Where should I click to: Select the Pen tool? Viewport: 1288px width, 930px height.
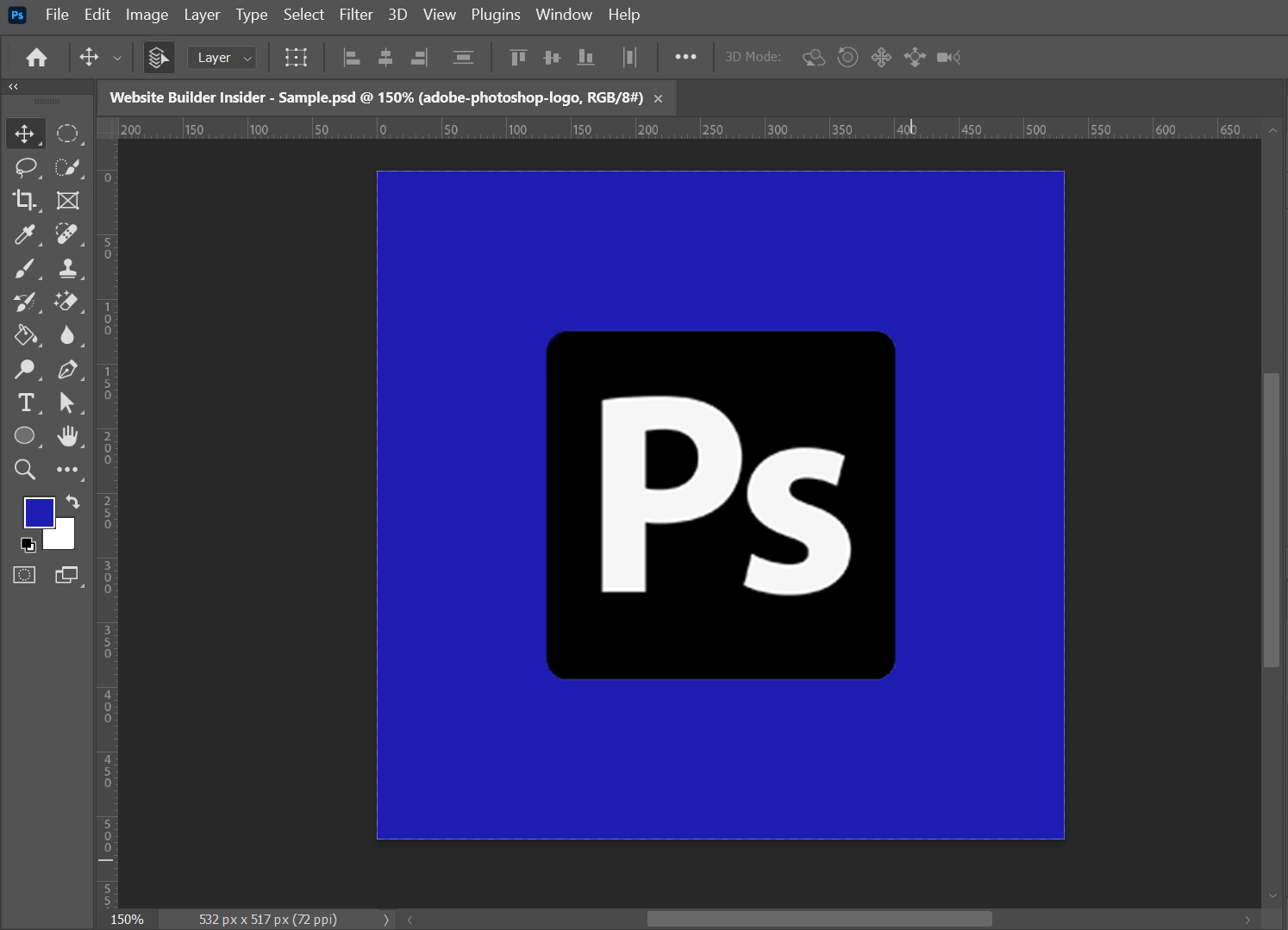(67, 370)
